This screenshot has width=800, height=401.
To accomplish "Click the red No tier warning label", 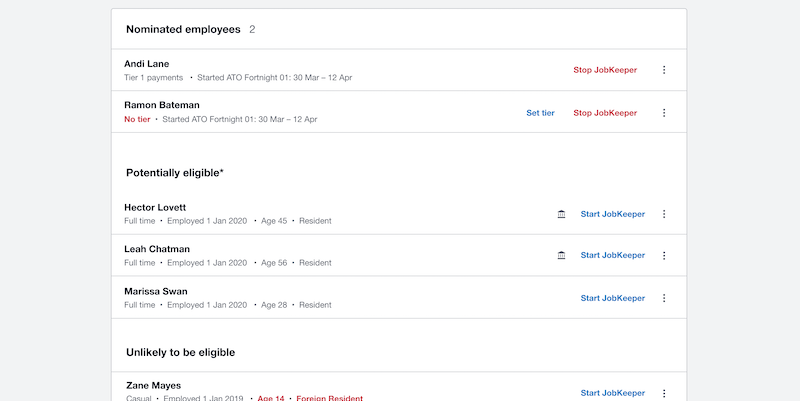I will (x=137, y=119).
